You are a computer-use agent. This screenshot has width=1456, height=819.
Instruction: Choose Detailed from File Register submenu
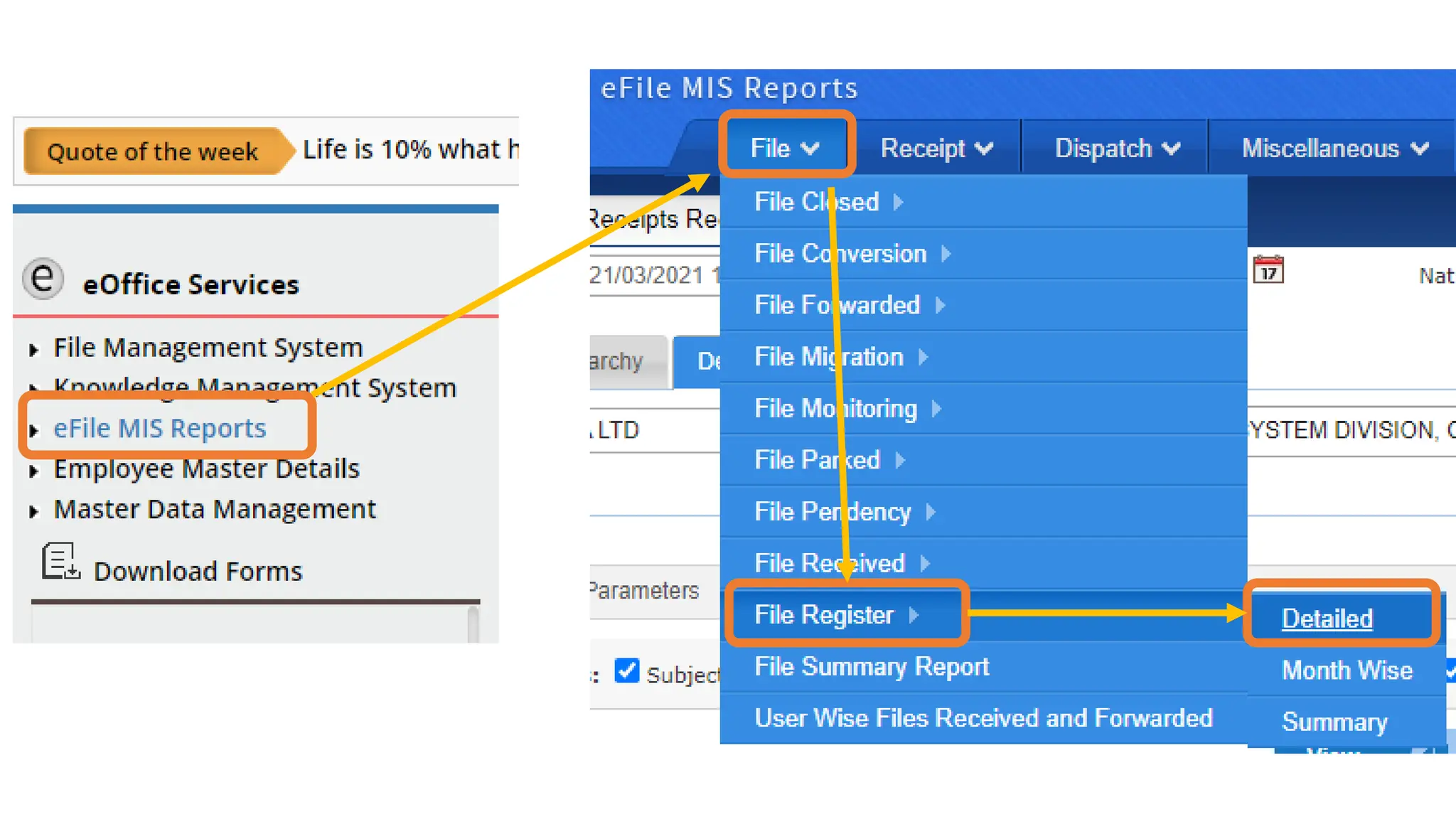(1327, 619)
